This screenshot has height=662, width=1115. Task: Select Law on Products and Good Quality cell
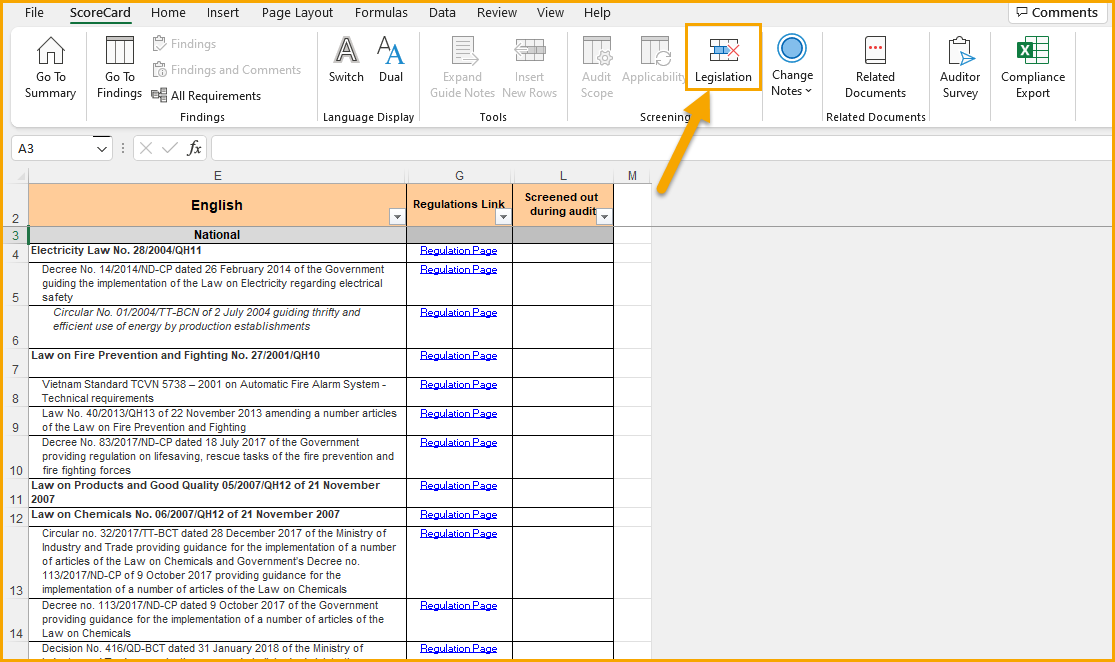(218, 493)
